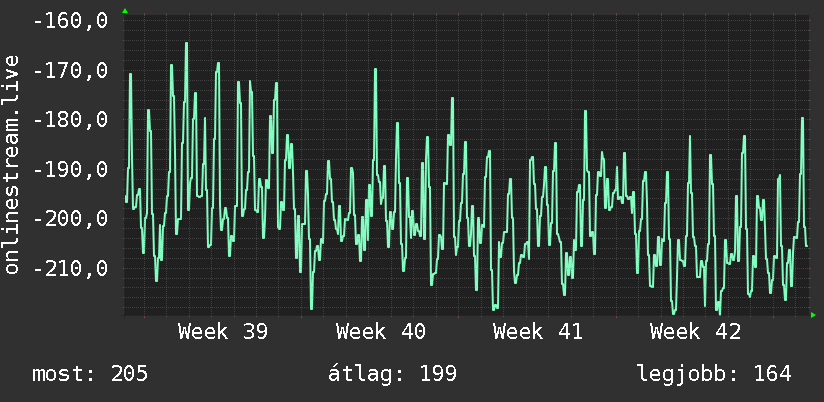Click the -200,0 y-axis label
This screenshot has width=824, height=402.
point(70,219)
